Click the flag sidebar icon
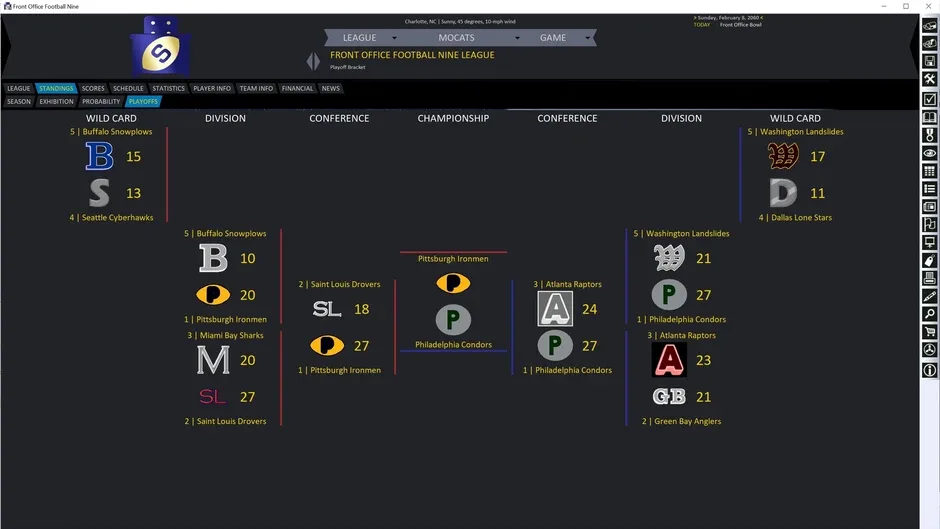The width and height of the screenshot is (940, 529). [x=929, y=224]
